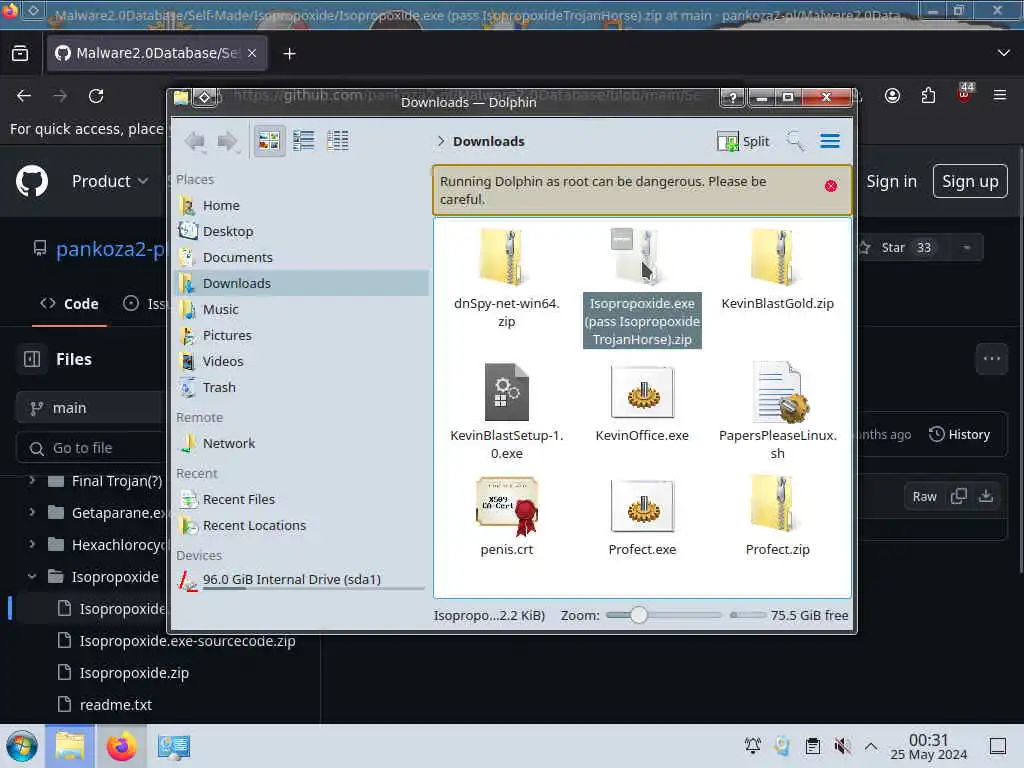Deselect Isopropoxide zip via minus marker
Viewport: 1024px width, 768px height.
click(x=622, y=238)
